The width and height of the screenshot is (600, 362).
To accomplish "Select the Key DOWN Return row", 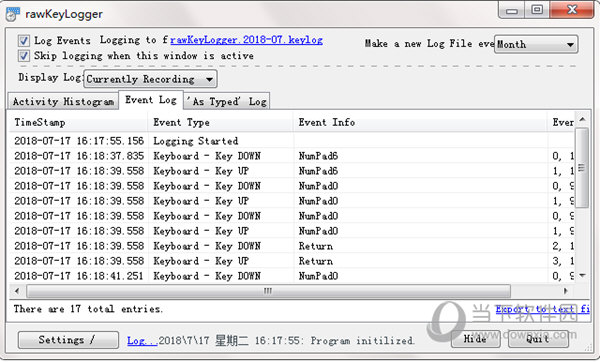I will pos(292,246).
